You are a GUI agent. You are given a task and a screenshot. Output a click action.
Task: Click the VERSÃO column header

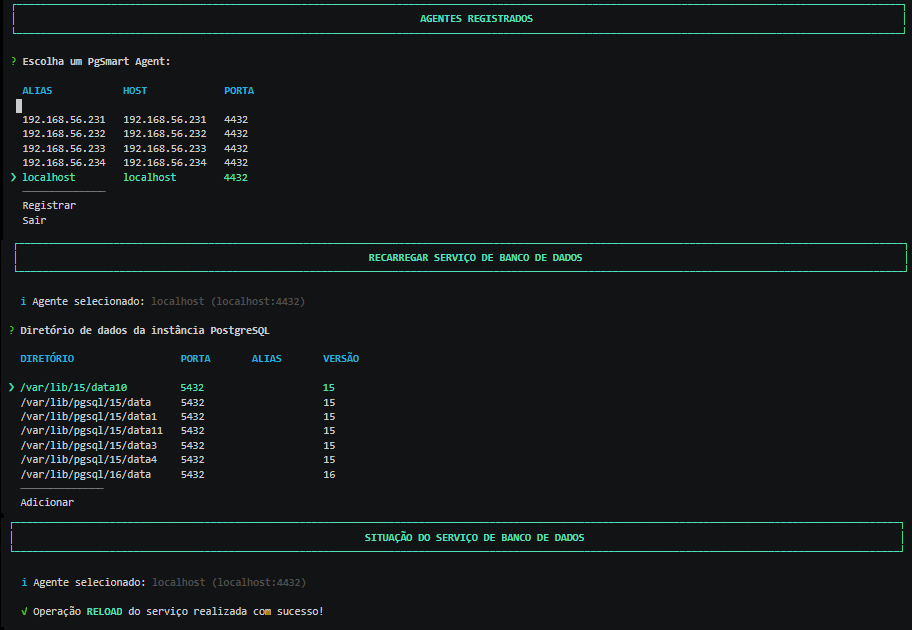pyautogui.click(x=341, y=359)
